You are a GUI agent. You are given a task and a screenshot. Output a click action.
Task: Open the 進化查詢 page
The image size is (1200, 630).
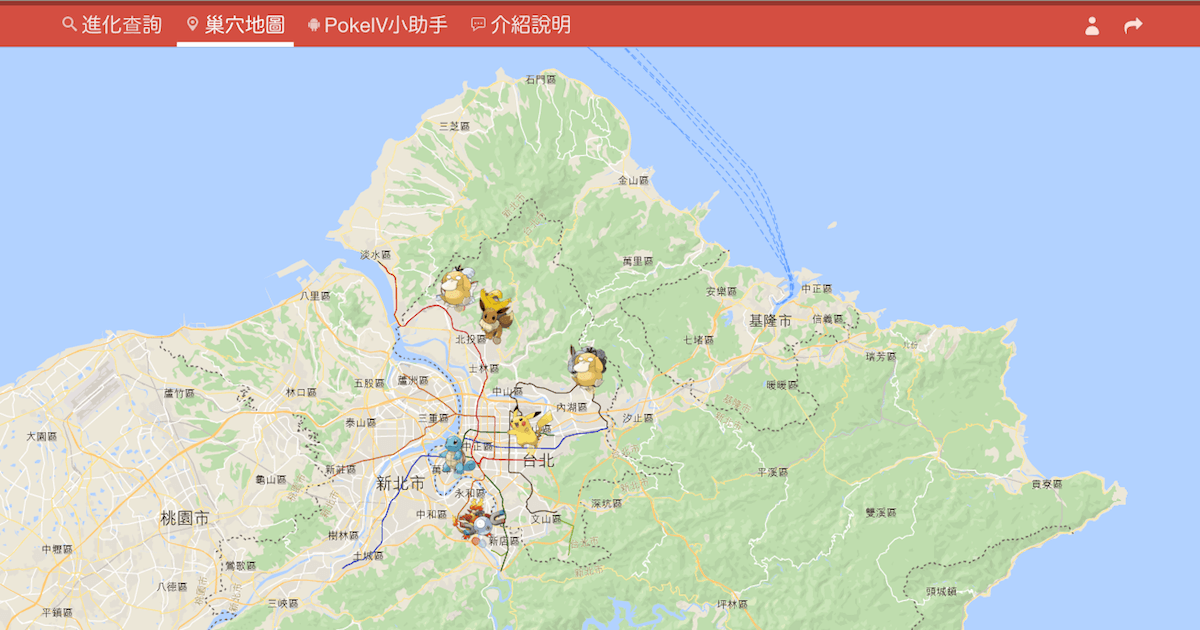(121, 25)
